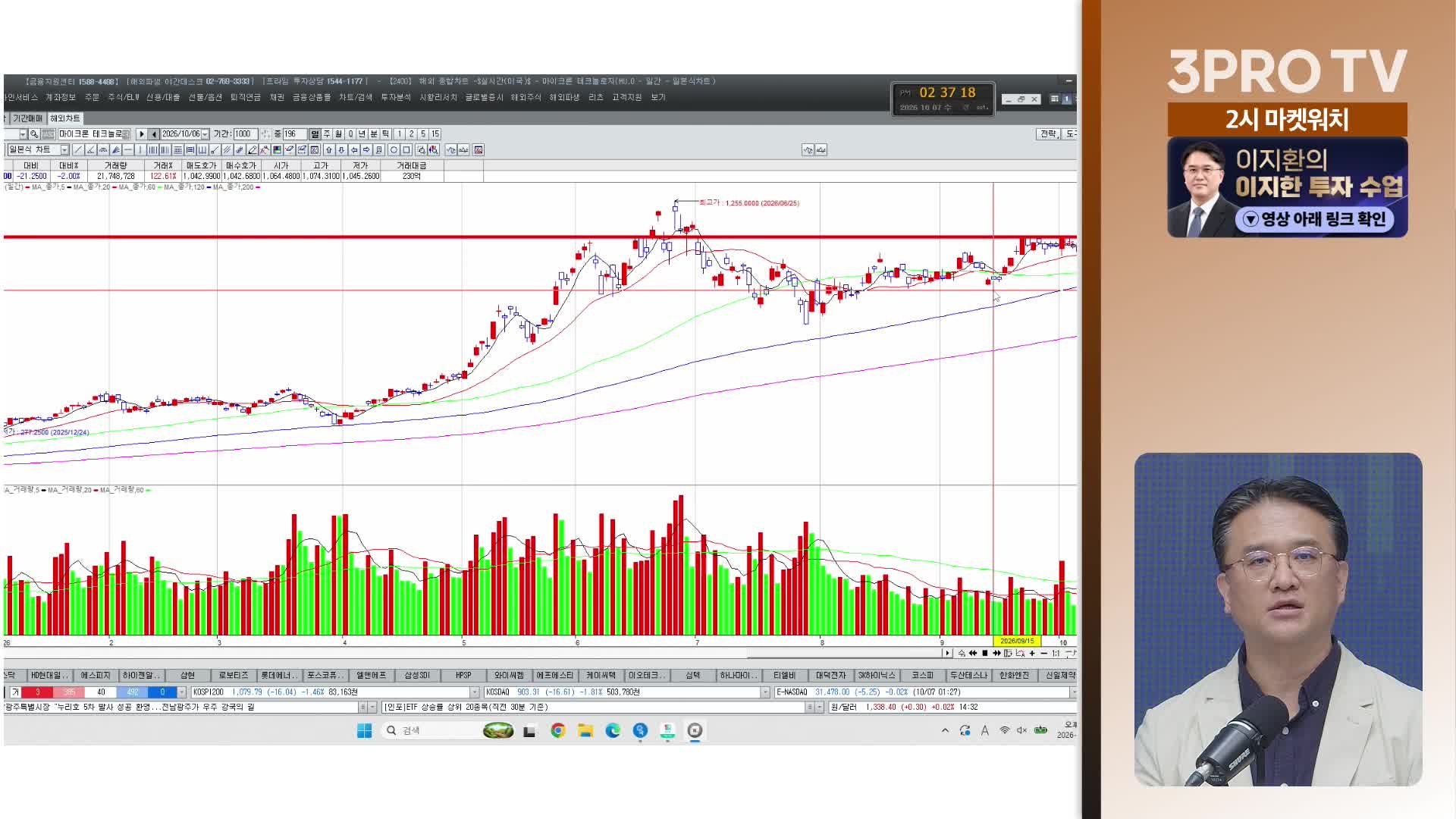Click the circle shape drawing tool

pyautogui.click(x=394, y=150)
